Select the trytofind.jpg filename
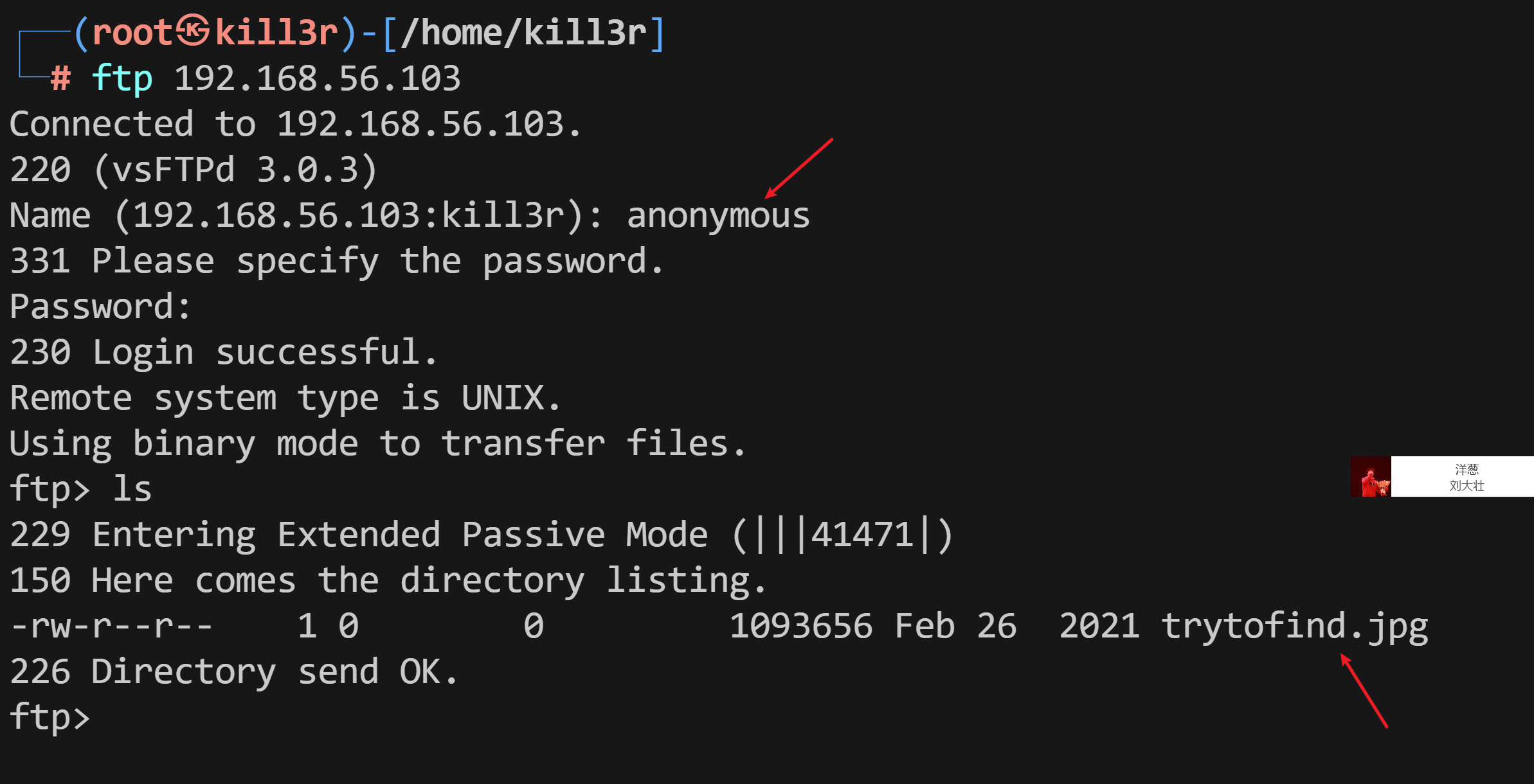1534x784 pixels. pyautogui.click(x=1294, y=626)
